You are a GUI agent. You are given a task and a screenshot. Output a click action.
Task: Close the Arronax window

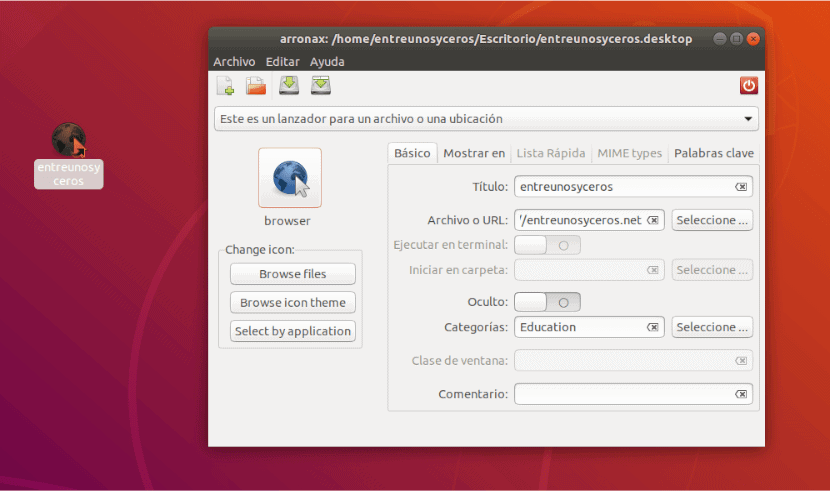[x=753, y=39]
